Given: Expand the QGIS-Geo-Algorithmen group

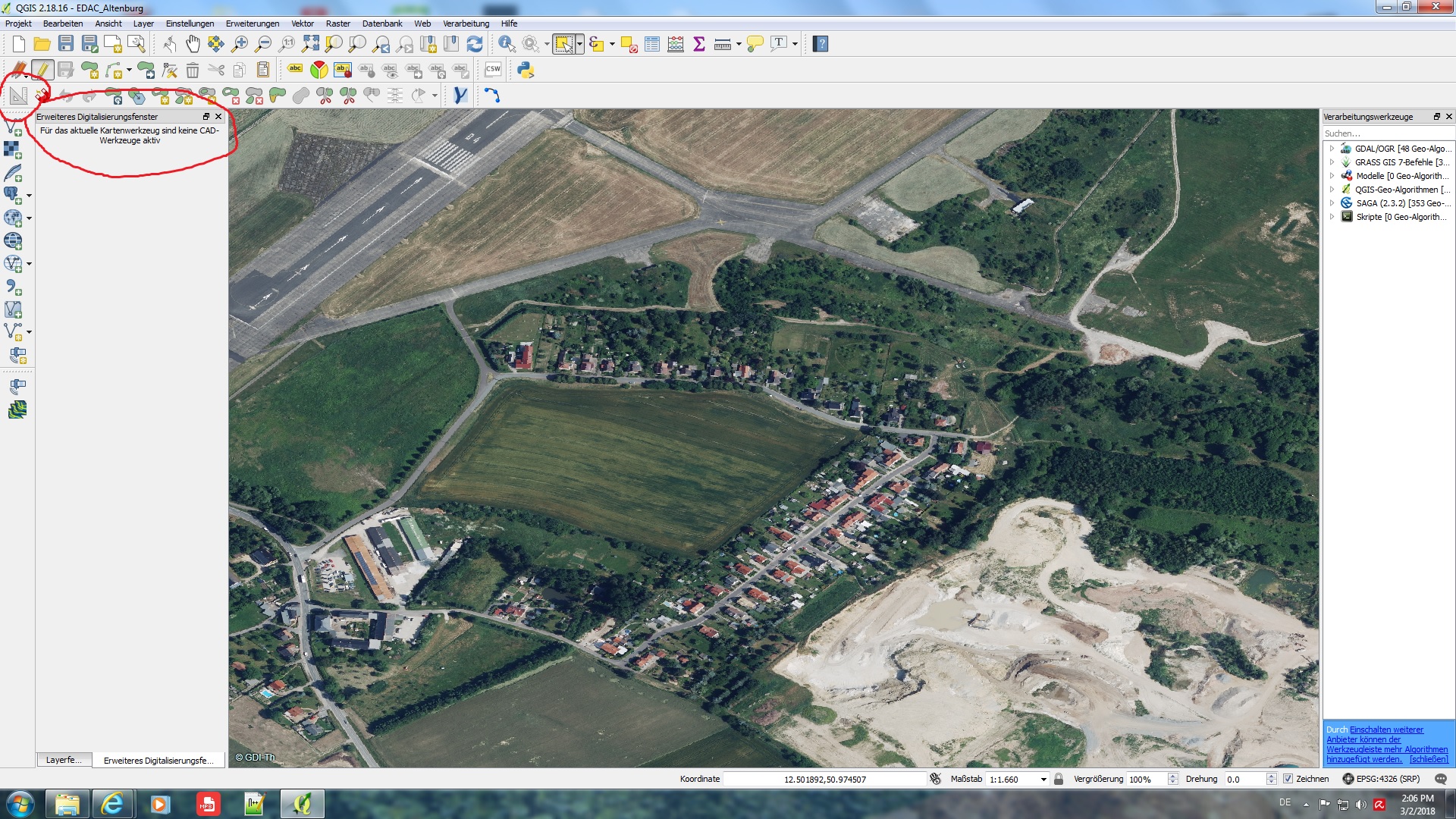Looking at the screenshot, I should point(1332,190).
